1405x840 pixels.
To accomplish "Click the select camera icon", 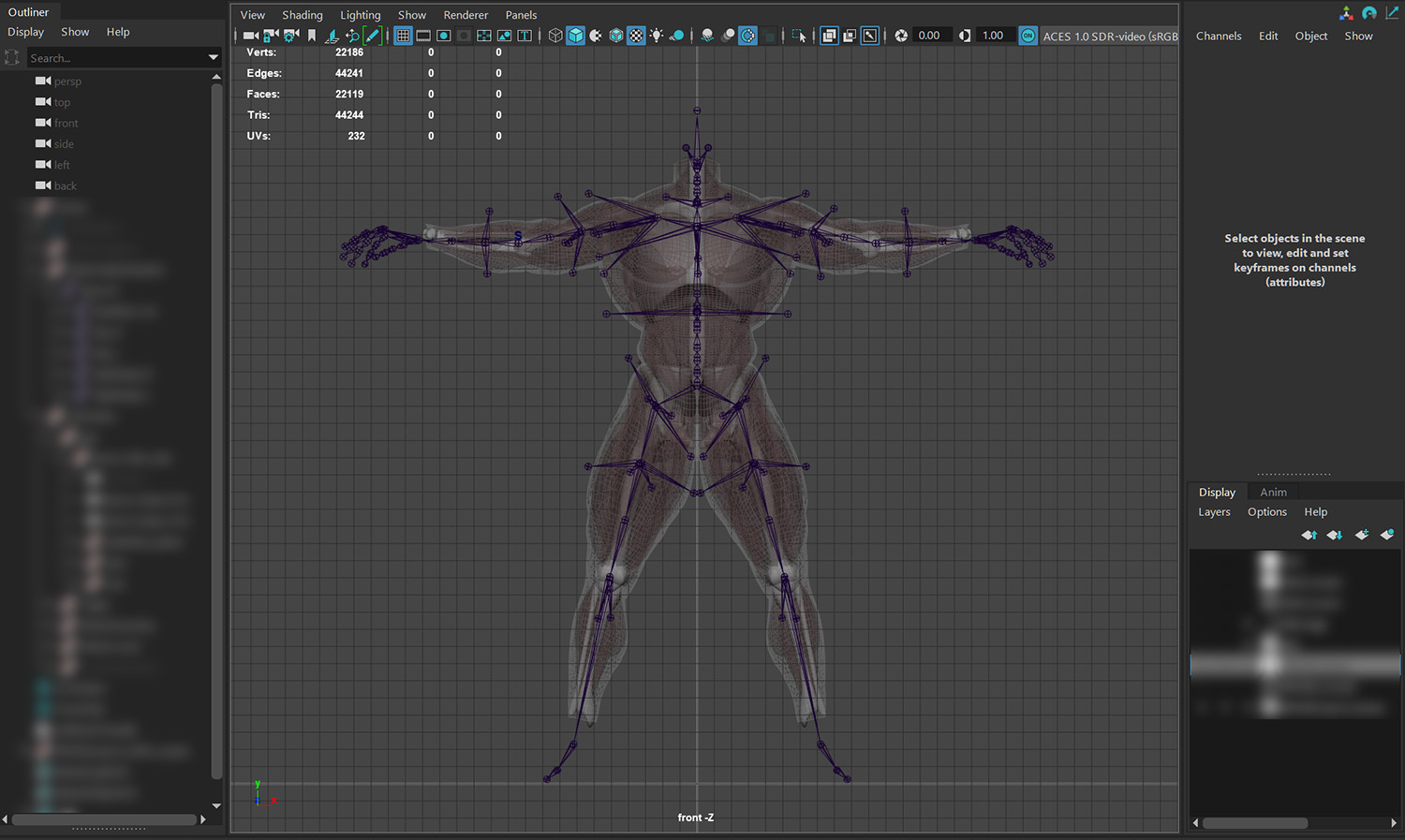I will coord(250,36).
